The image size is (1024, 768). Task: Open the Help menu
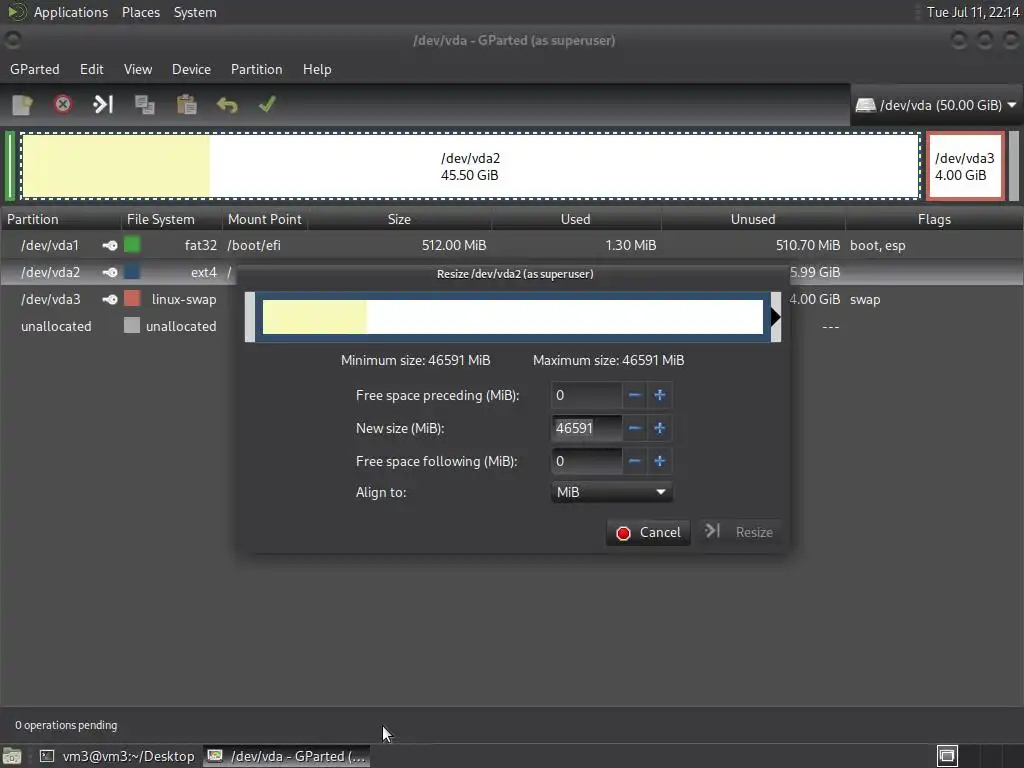(x=317, y=69)
